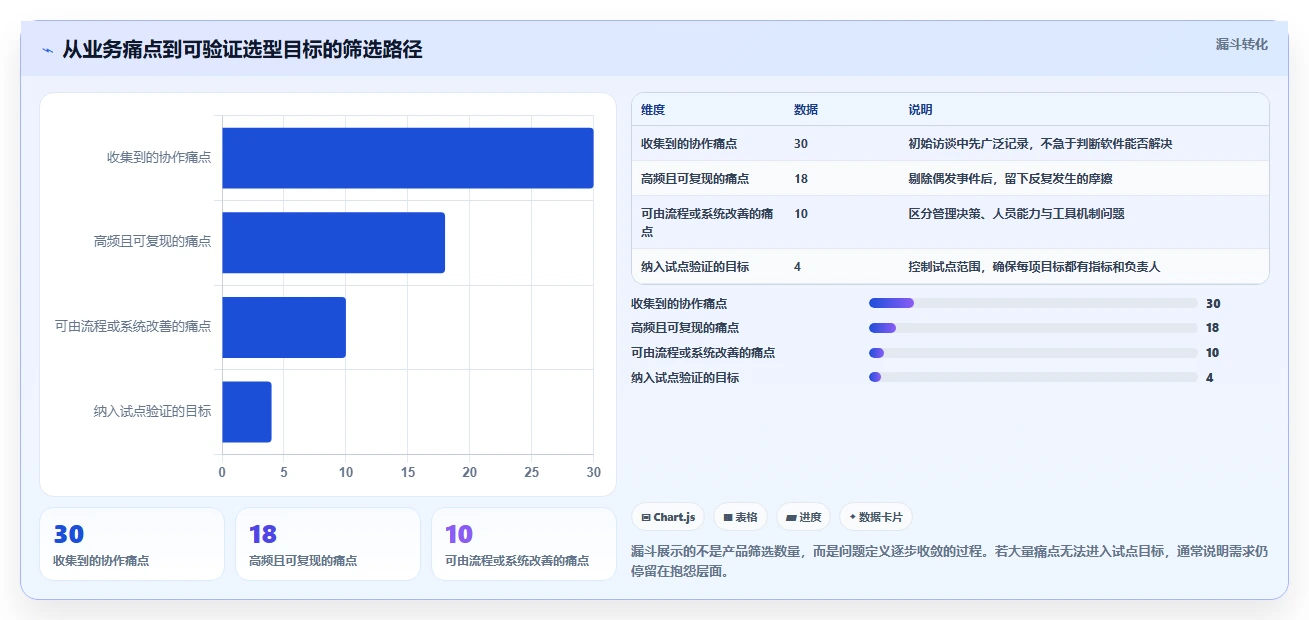This screenshot has width=1309, height=620.
Task: Click progress list label 纳入试点验证的目标
Action: tap(685, 378)
